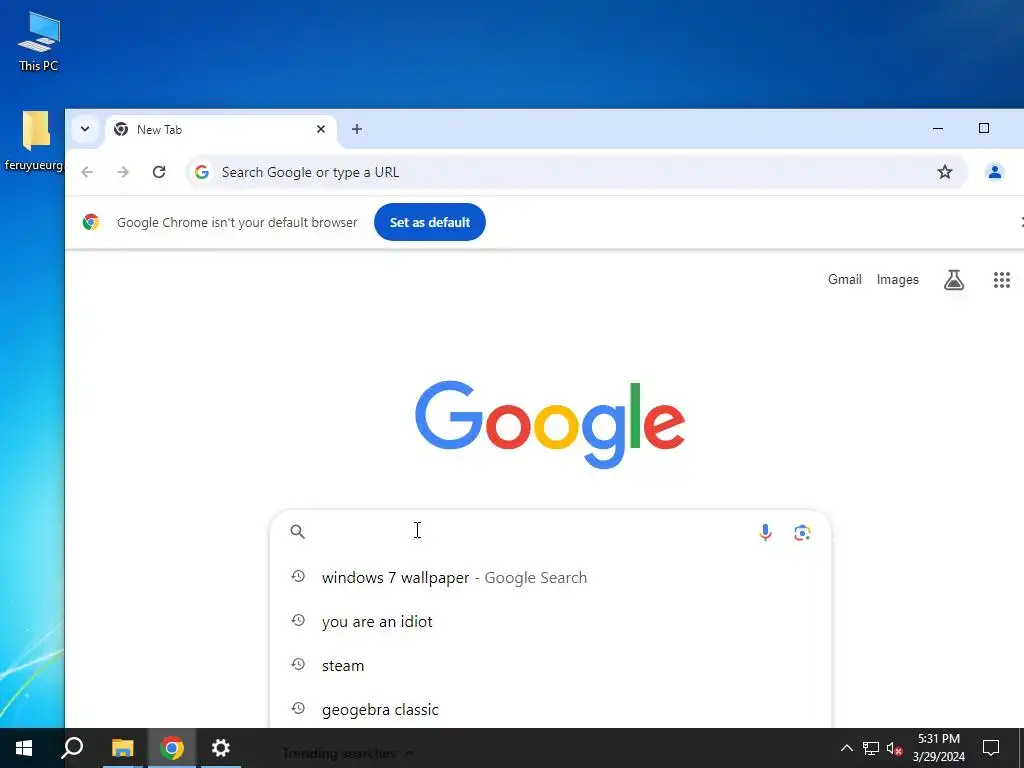Viewport: 1024px width, 768px height.
Task: Click history icon beside windows 7 wallpaper
Action: tap(298, 576)
